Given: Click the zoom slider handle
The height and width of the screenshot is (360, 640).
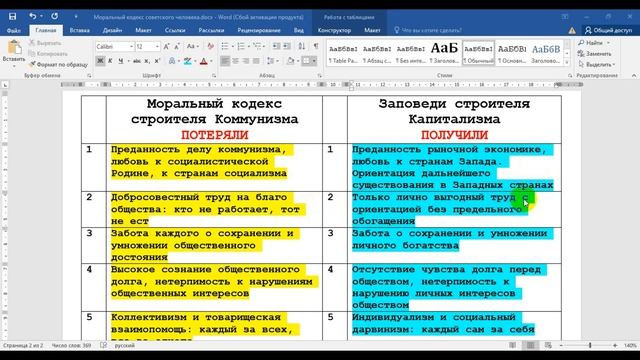Looking at the screenshot, I should 590,345.
